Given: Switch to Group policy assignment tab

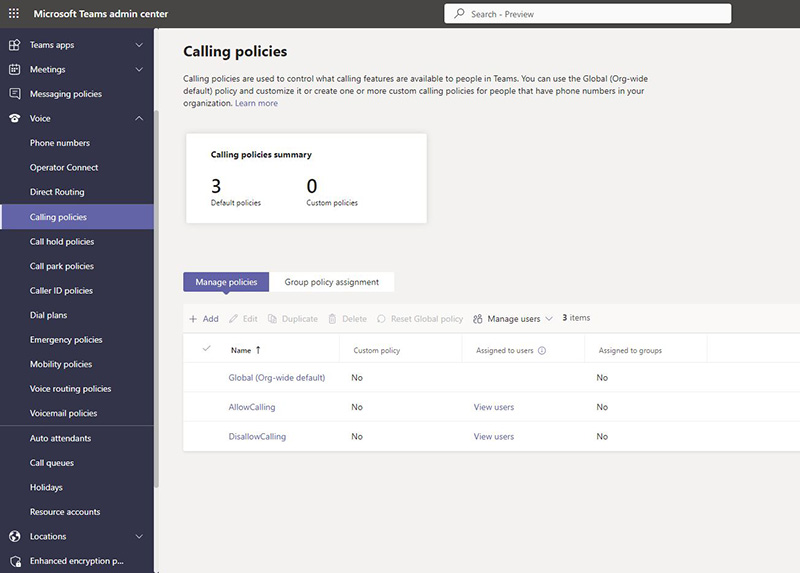Looking at the screenshot, I should pyautogui.click(x=332, y=282).
